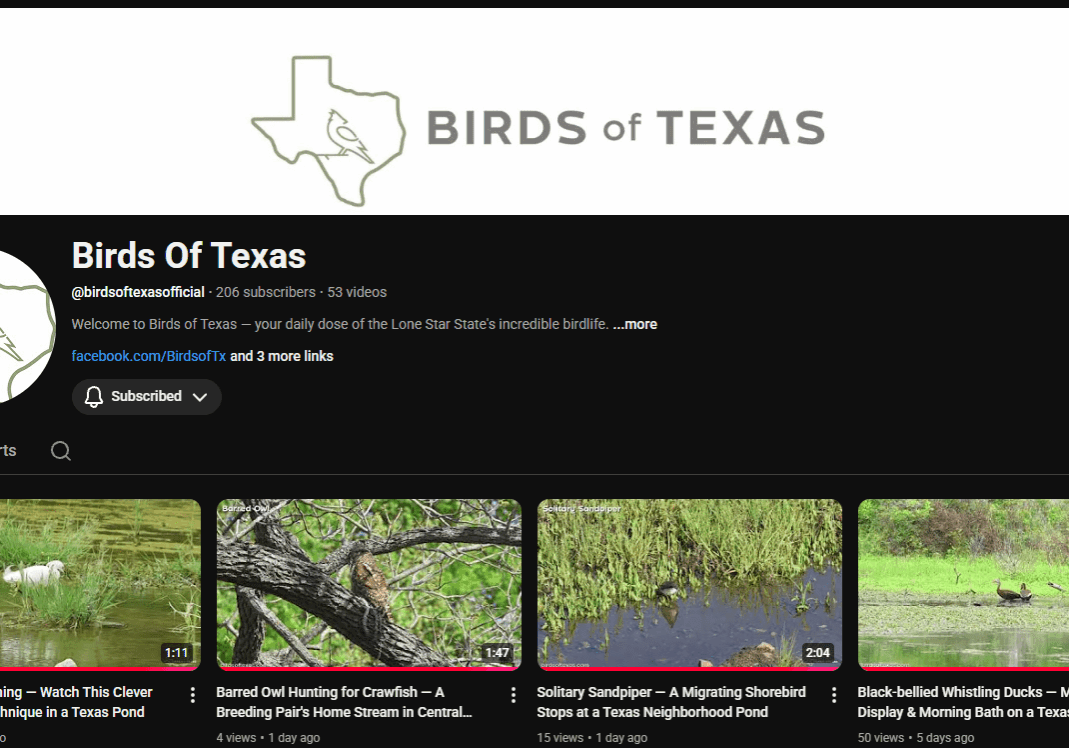Image resolution: width=1069 pixels, height=748 pixels.
Task: Click the channel search magnifier icon
Action: [61, 451]
